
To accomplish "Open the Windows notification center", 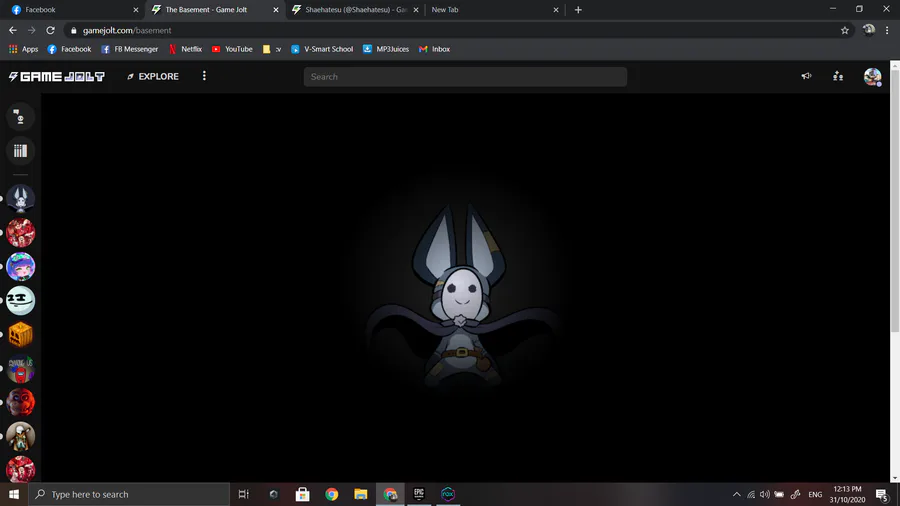I will [x=883, y=494].
